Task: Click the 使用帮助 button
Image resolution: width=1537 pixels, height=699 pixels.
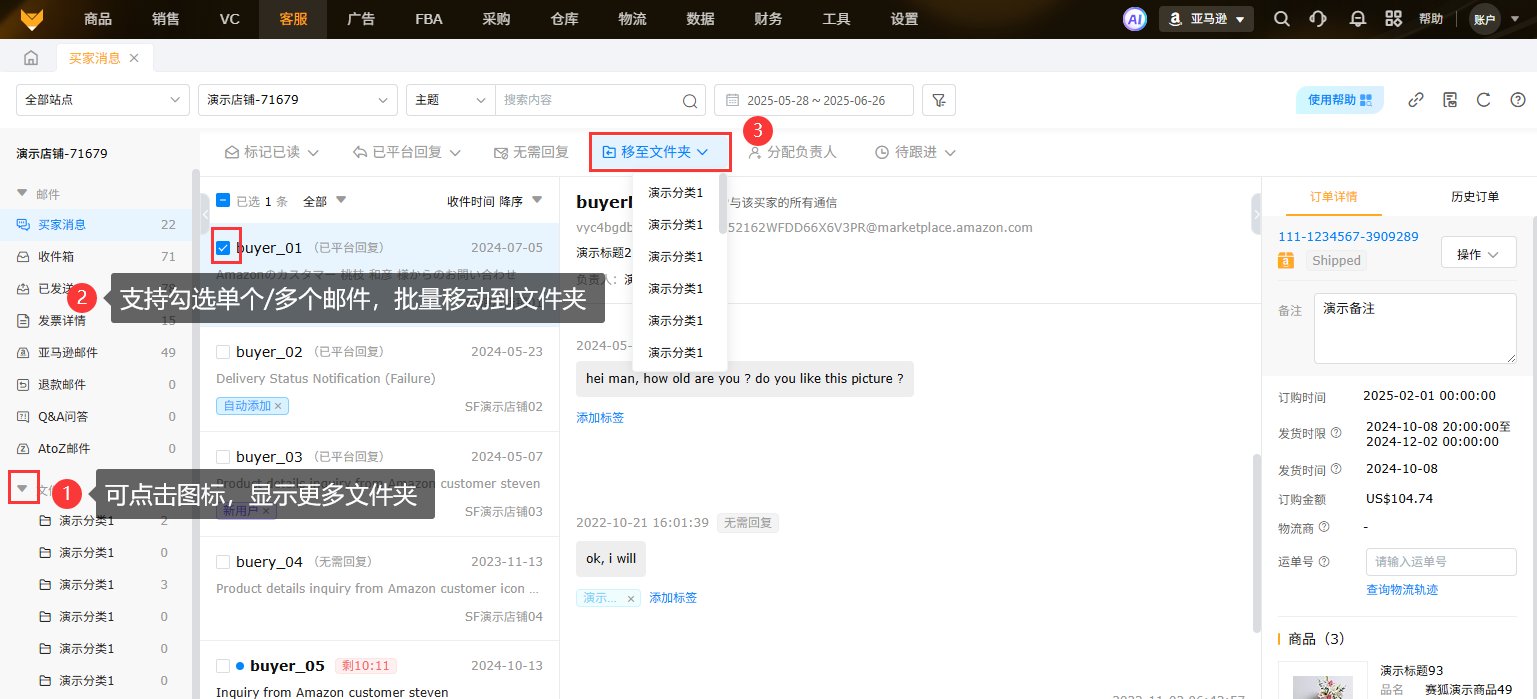Action: pos(1339,100)
